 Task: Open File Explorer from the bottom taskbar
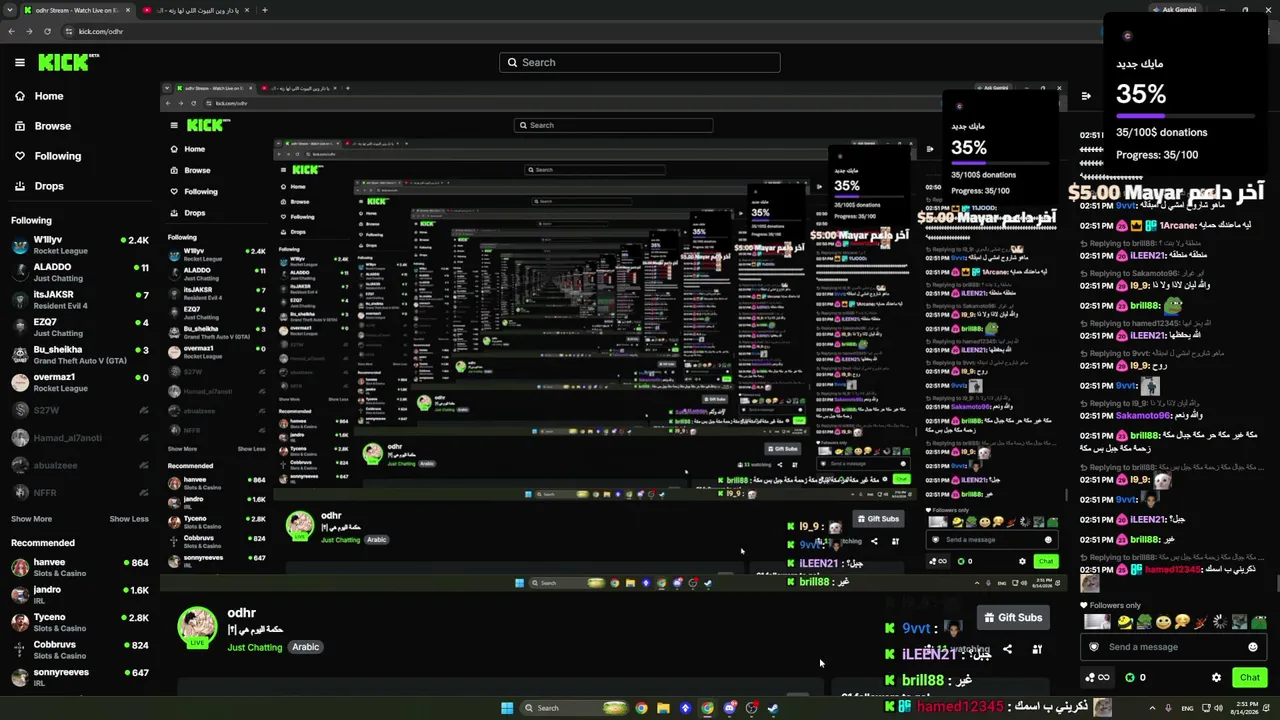click(x=663, y=708)
